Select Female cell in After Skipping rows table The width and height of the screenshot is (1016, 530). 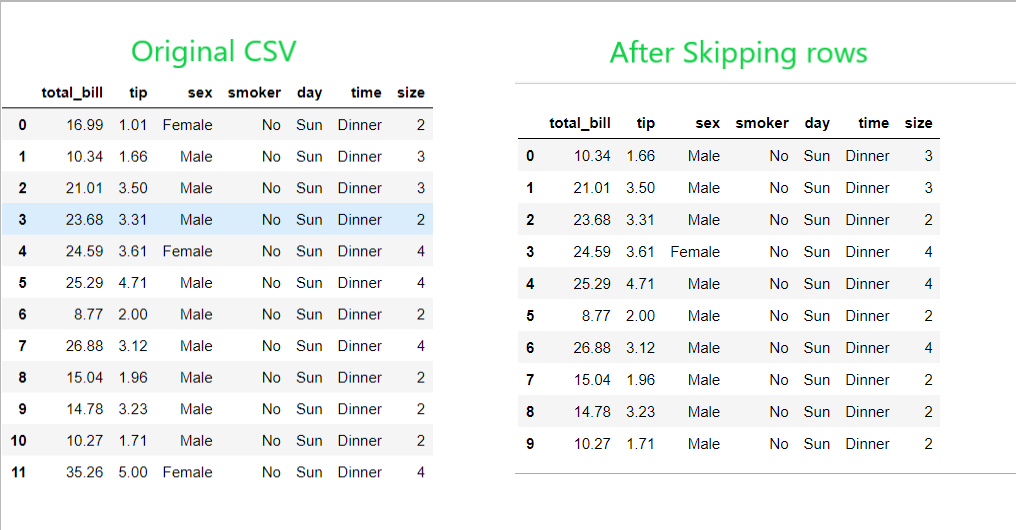click(x=695, y=252)
